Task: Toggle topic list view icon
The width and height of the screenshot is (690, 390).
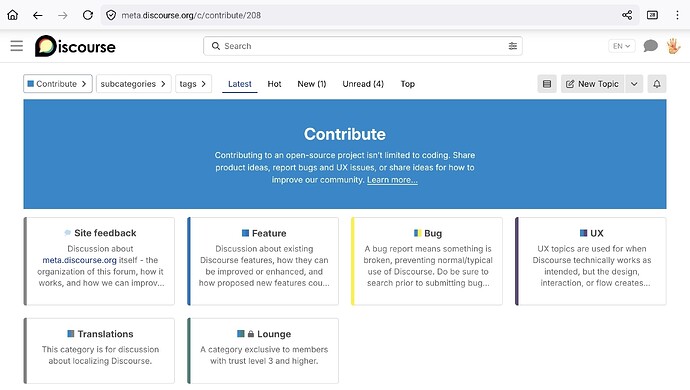Action: point(547,84)
